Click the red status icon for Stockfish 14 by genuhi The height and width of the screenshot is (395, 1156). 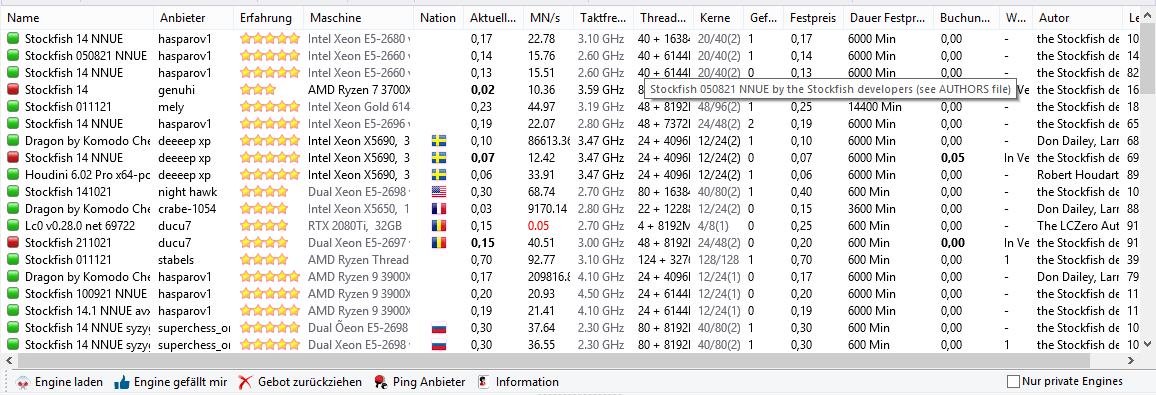[13, 89]
